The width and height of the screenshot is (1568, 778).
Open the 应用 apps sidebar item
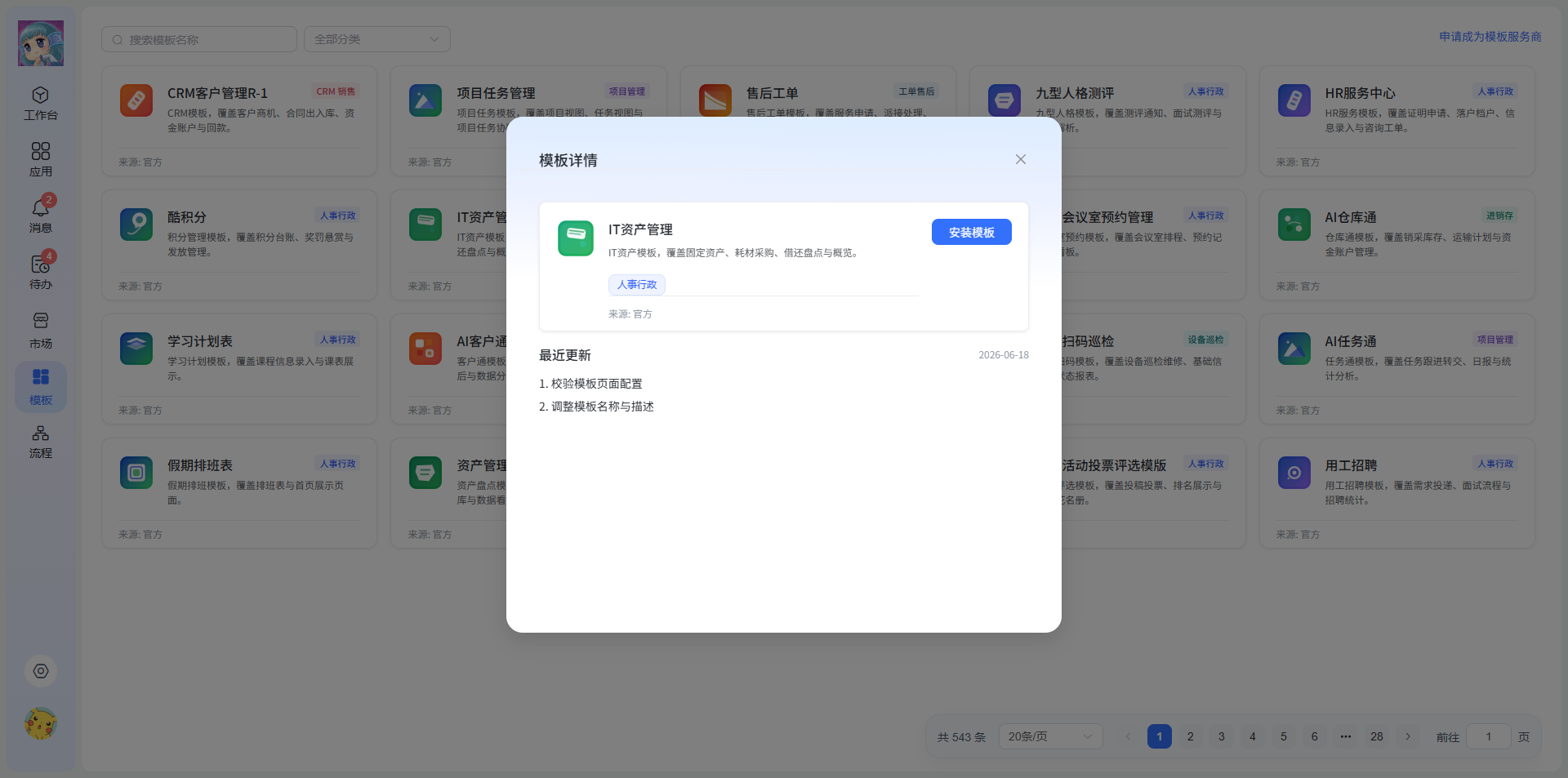click(41, 160)
